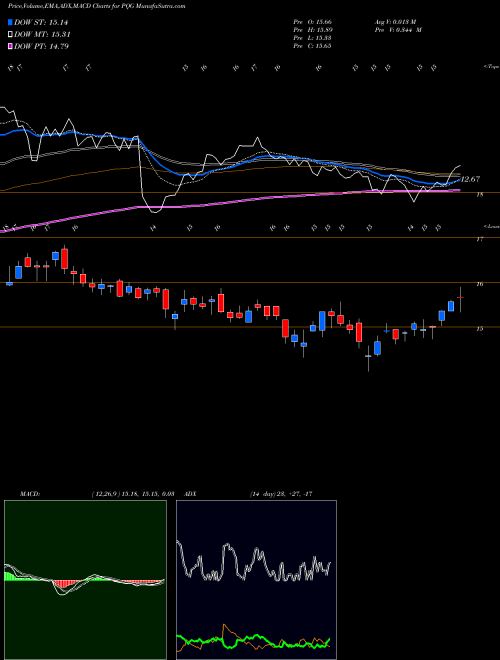Click the MACD (12,26,9) values text
The width and height of the screenshot is (500, 660).
tap(133, 494)
